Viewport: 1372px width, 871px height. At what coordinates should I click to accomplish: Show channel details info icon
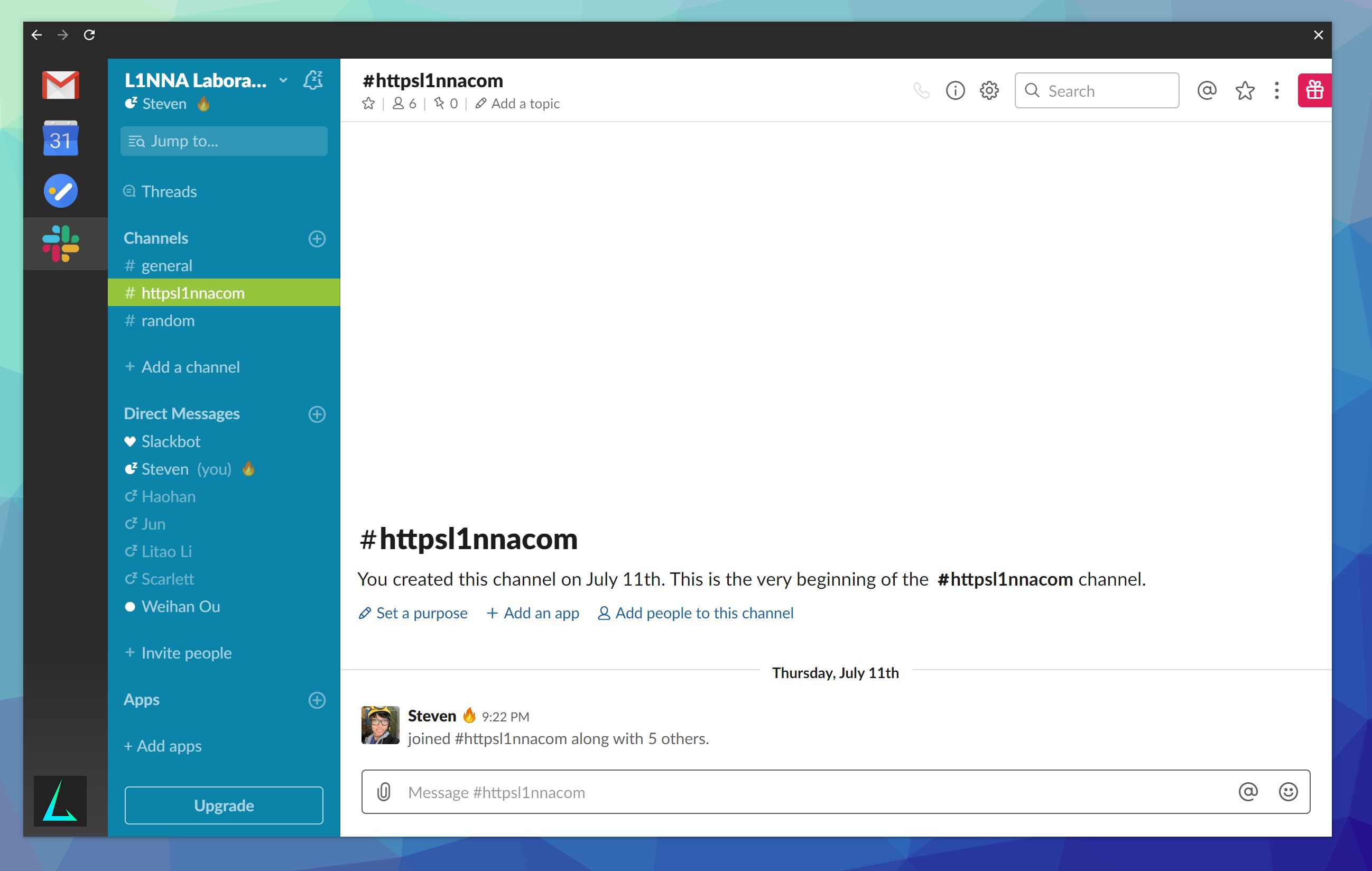click(955, 90)
